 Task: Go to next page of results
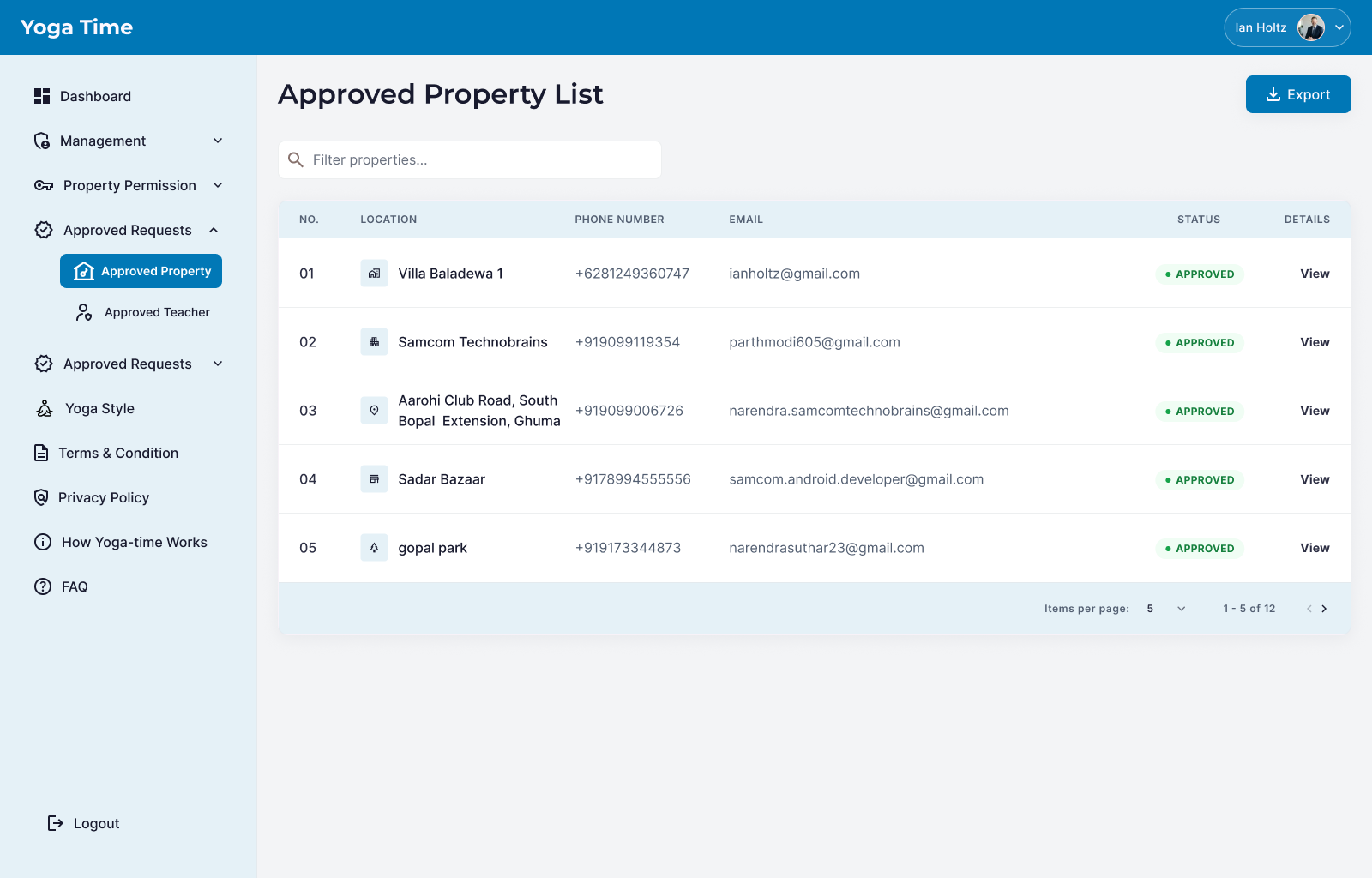1324,609
